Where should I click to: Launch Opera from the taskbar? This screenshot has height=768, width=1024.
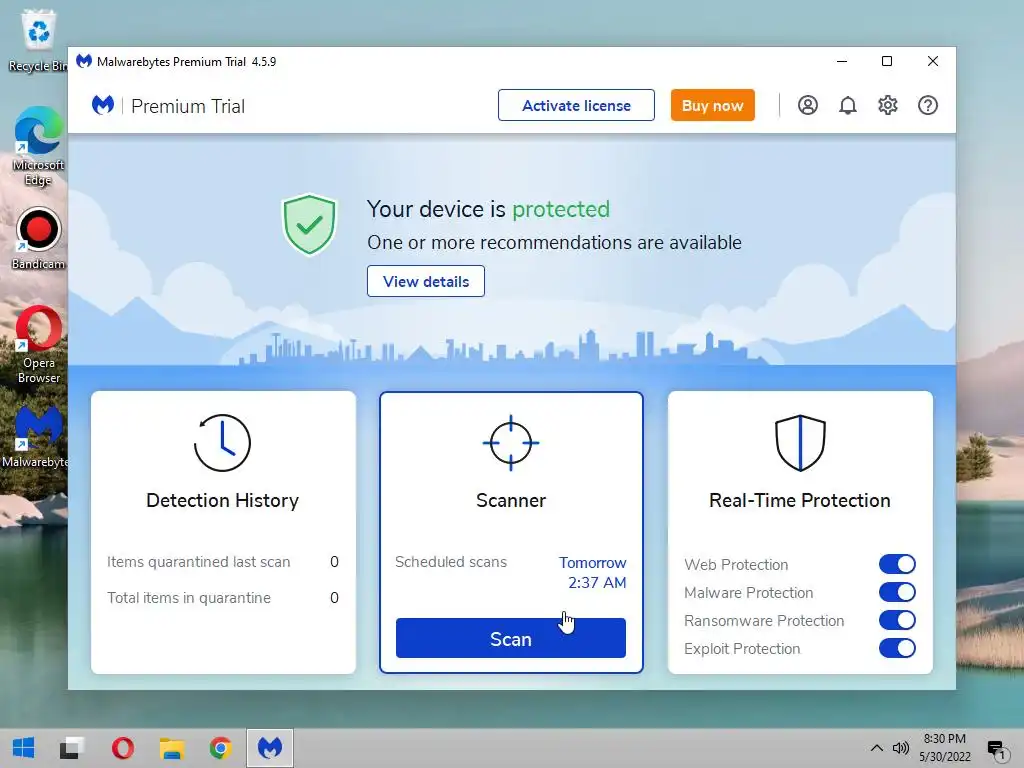coord(123,748)
